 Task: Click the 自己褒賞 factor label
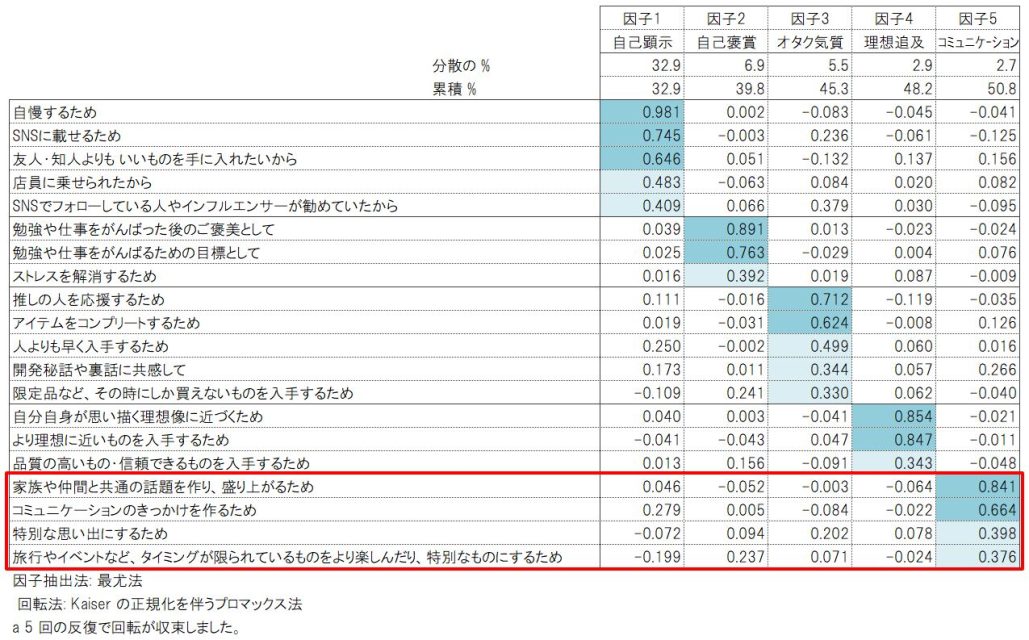tap(726, 42)
